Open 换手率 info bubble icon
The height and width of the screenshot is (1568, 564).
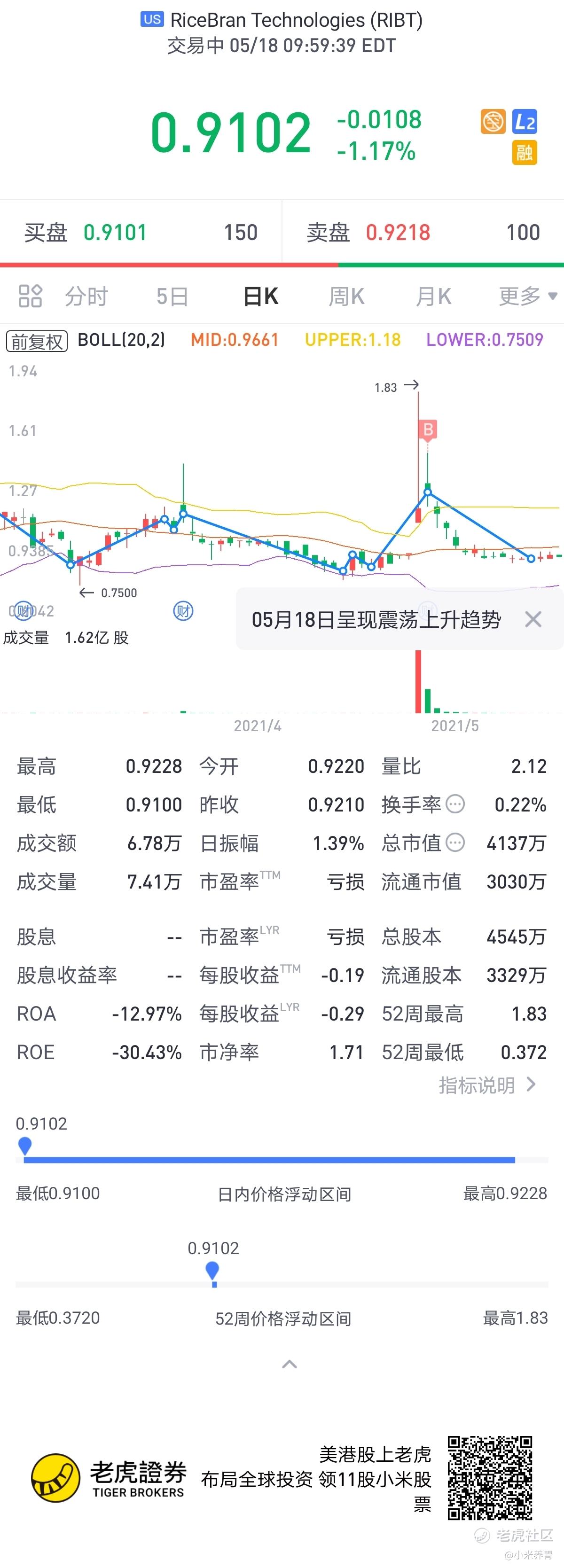[x=455, y=804]
